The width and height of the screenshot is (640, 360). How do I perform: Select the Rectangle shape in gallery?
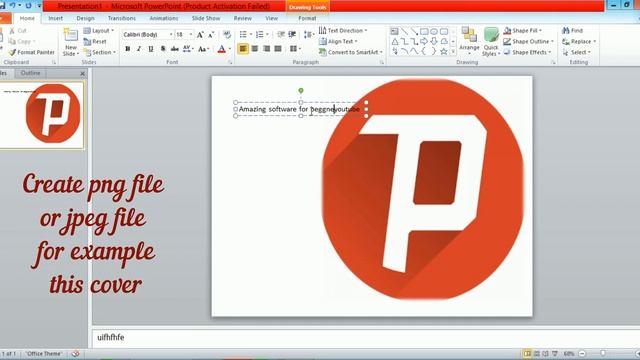tap(424, 31)
